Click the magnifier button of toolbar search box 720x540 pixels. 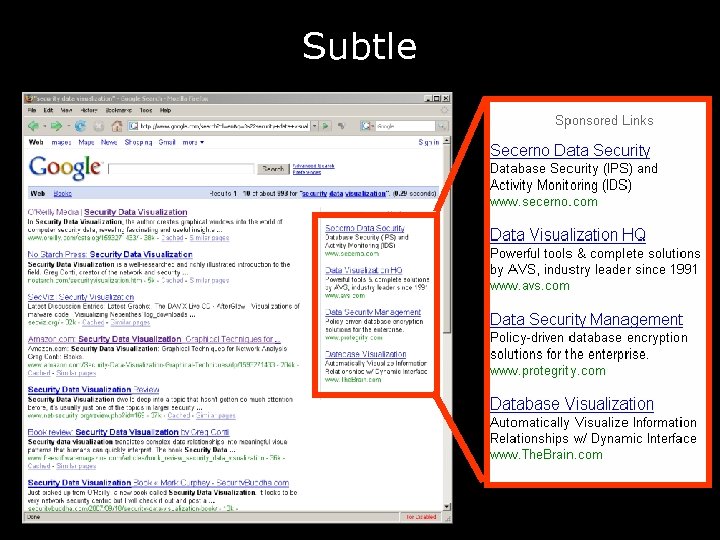(x=441, y=126)
